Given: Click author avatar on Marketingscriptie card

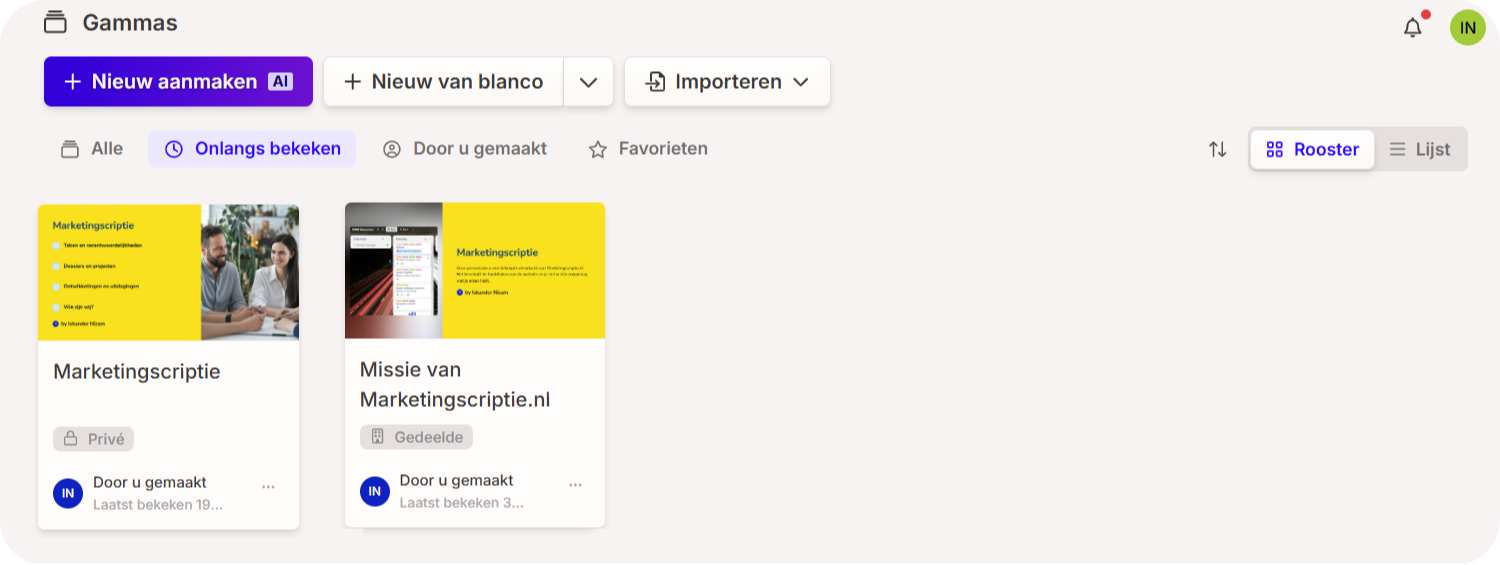Looking at the screenshot, I should point(68,493).
